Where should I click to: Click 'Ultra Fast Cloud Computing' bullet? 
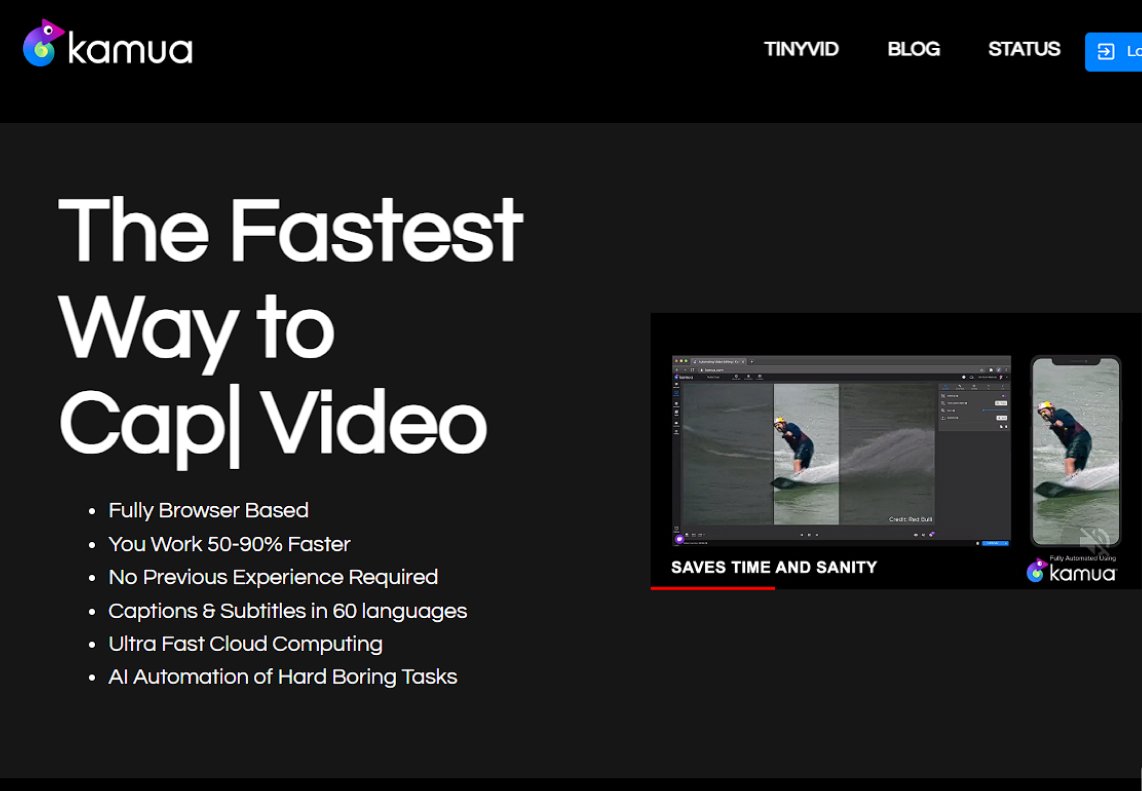pos(245,644)
